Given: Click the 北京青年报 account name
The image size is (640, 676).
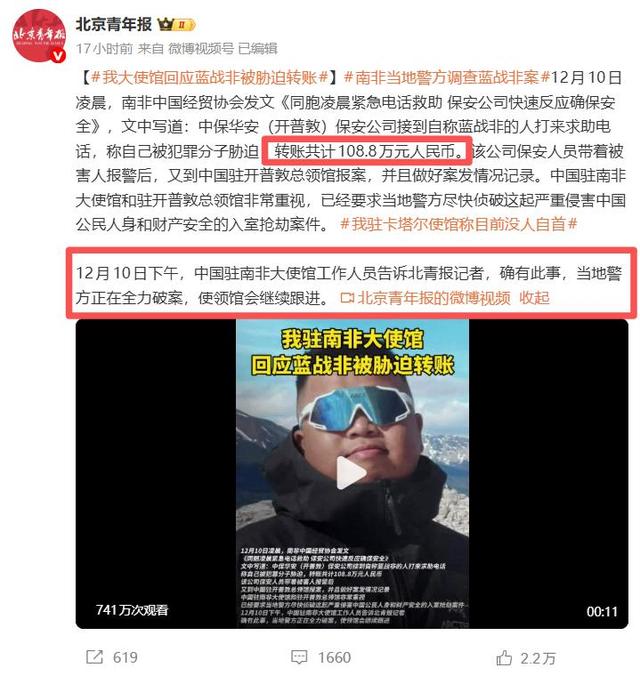Looking at the screenshot, I should pyautogui.click(x=114, y=25).
